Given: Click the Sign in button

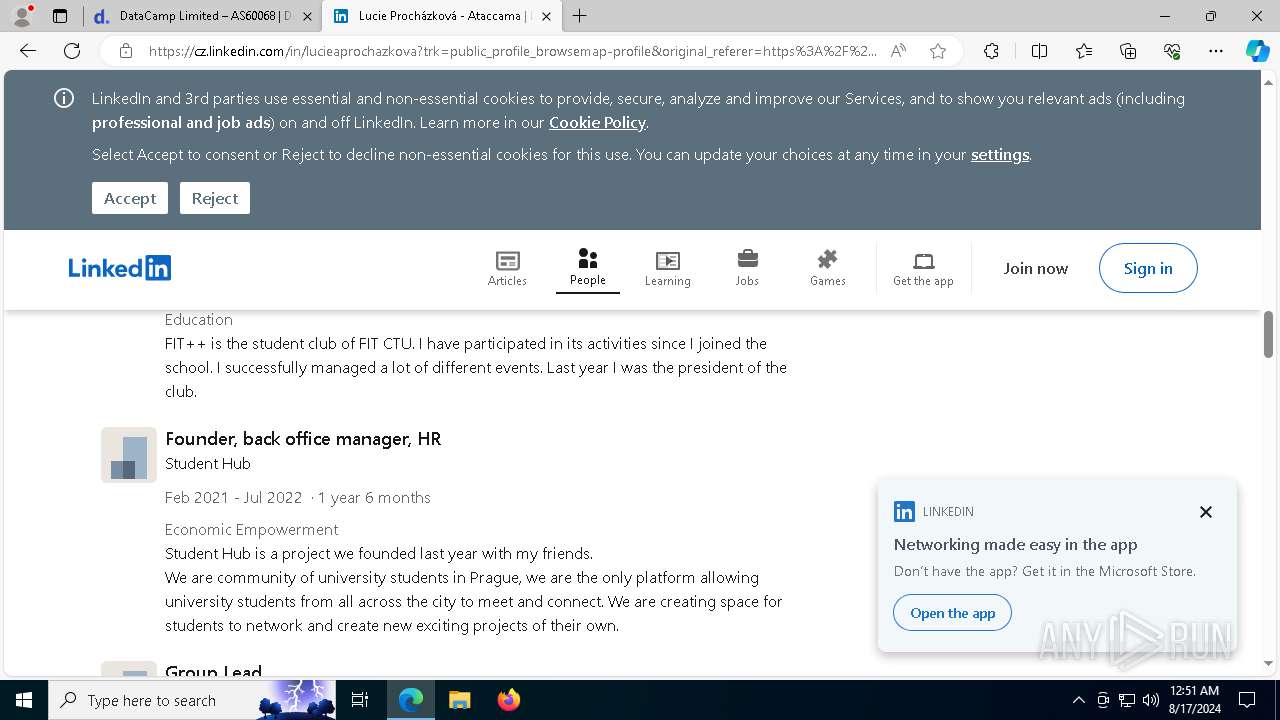Looking at the screenshot, I should click(x=1148, y=268).
